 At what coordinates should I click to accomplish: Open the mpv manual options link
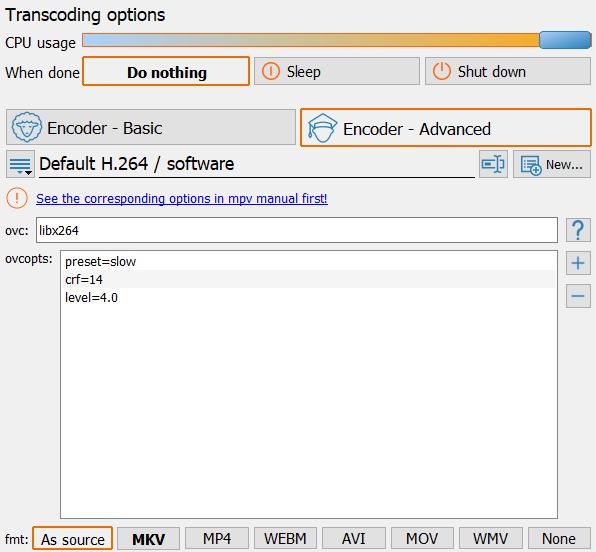[182, 198]
